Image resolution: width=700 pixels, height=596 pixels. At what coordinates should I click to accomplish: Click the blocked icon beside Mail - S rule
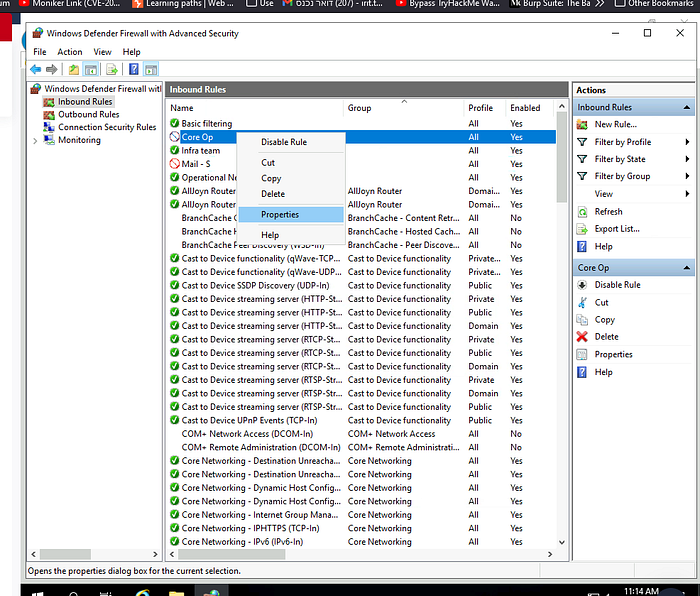pyautogui.click(x=175, y=164)
